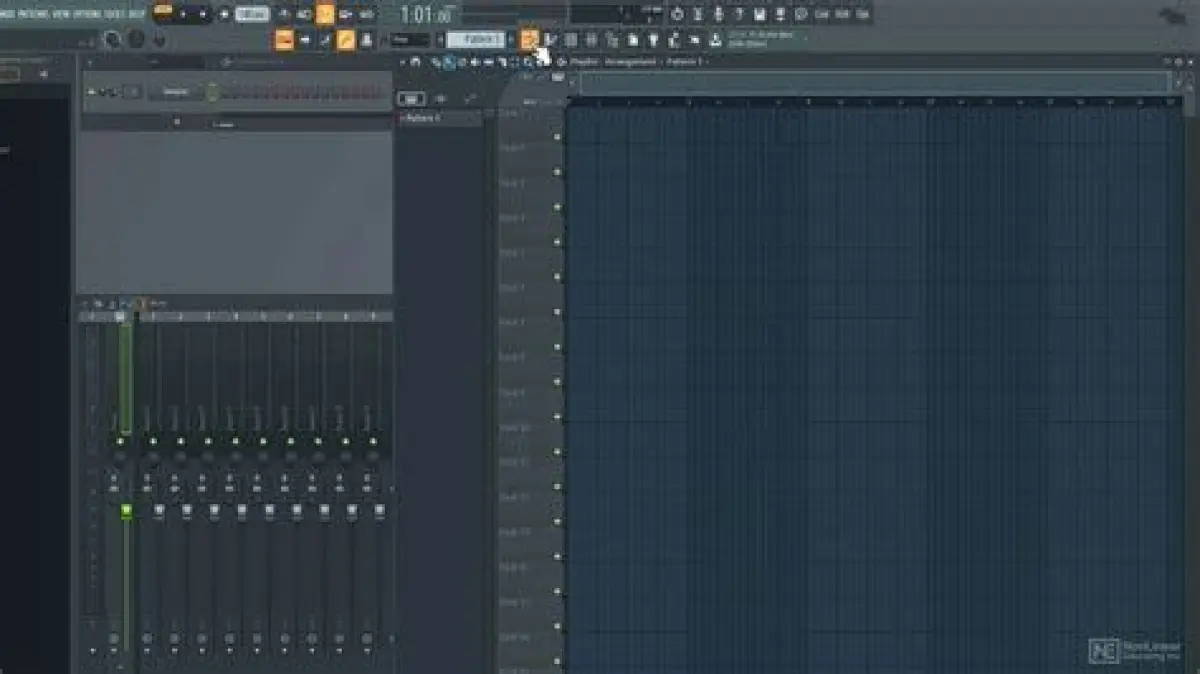The height and width of the screenshot is (674, 1200).
Task: Open the Piano roll view
Action: [x=550, y=40]
